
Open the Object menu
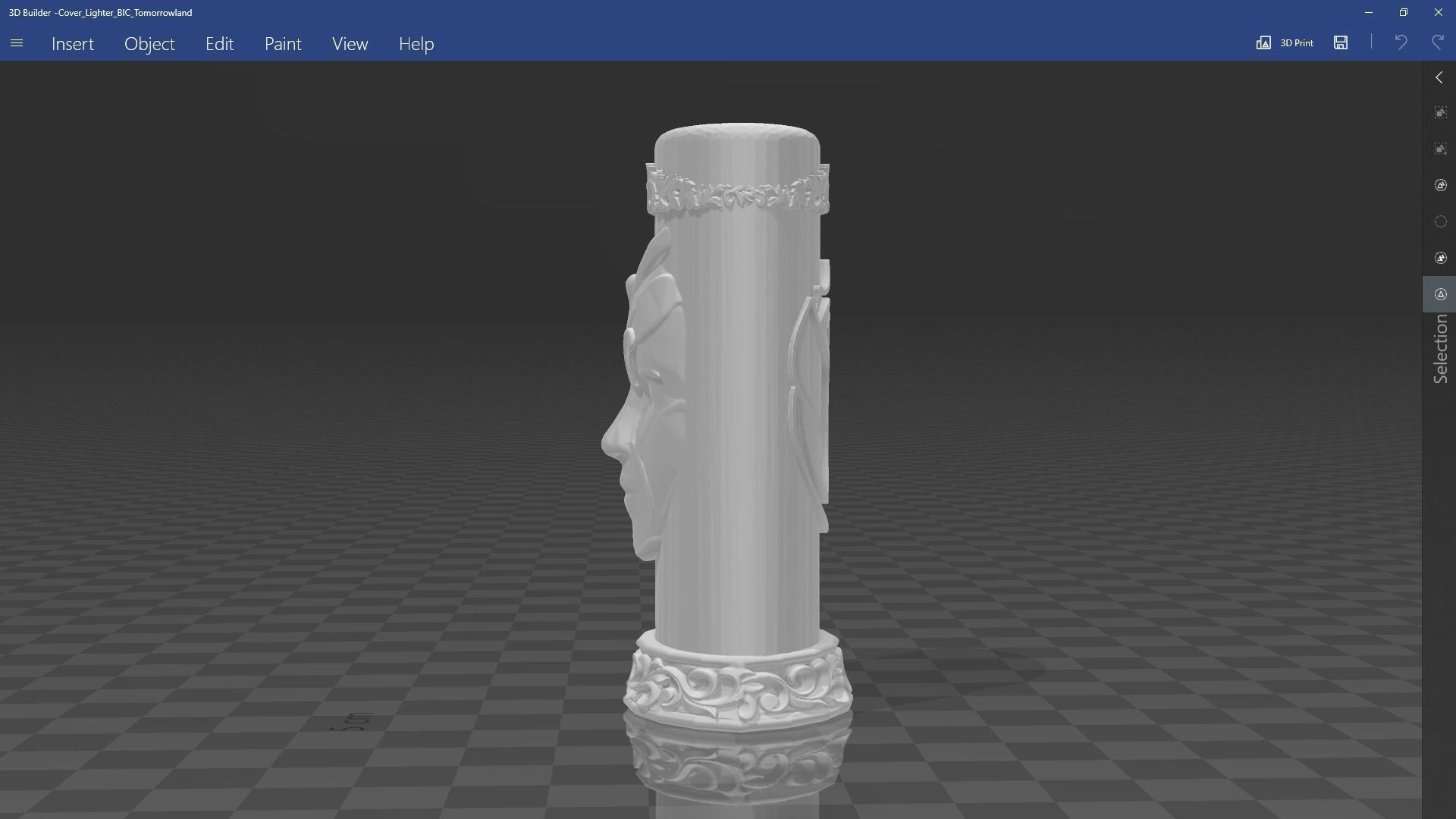[x=149, y=44]
